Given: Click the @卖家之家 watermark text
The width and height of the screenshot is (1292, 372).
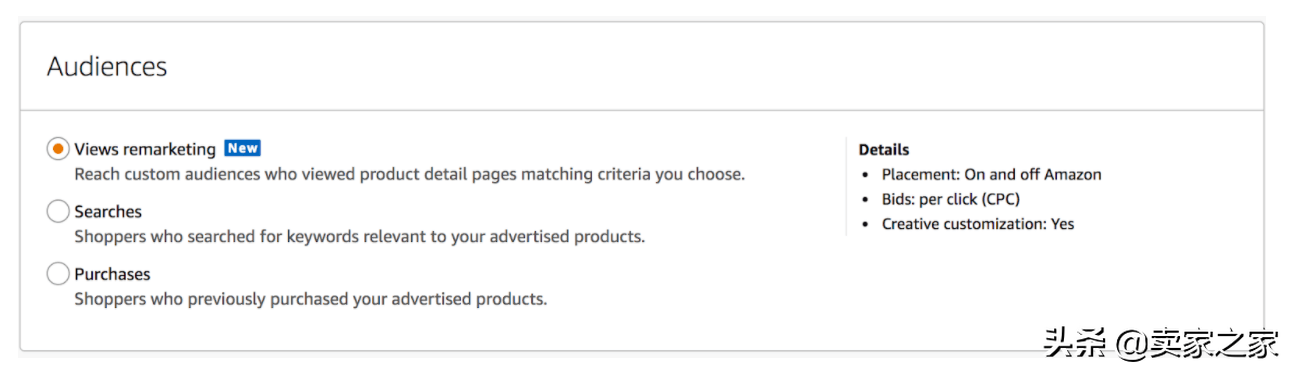Looking at the screenshot, I should 1197,343.
